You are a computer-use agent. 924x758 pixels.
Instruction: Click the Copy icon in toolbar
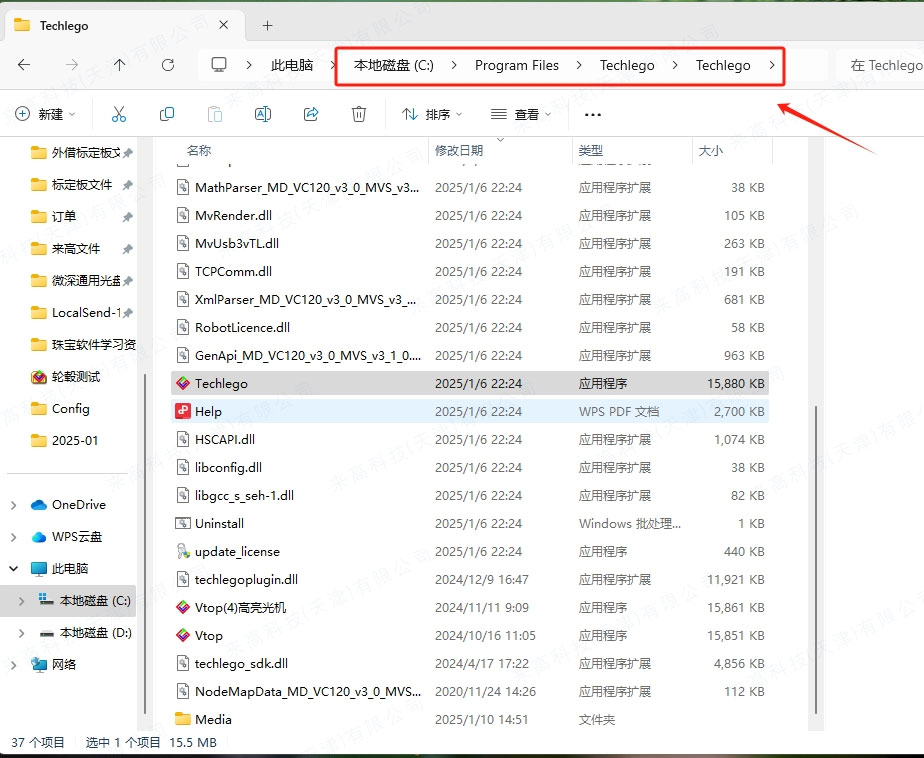(167, 115)
